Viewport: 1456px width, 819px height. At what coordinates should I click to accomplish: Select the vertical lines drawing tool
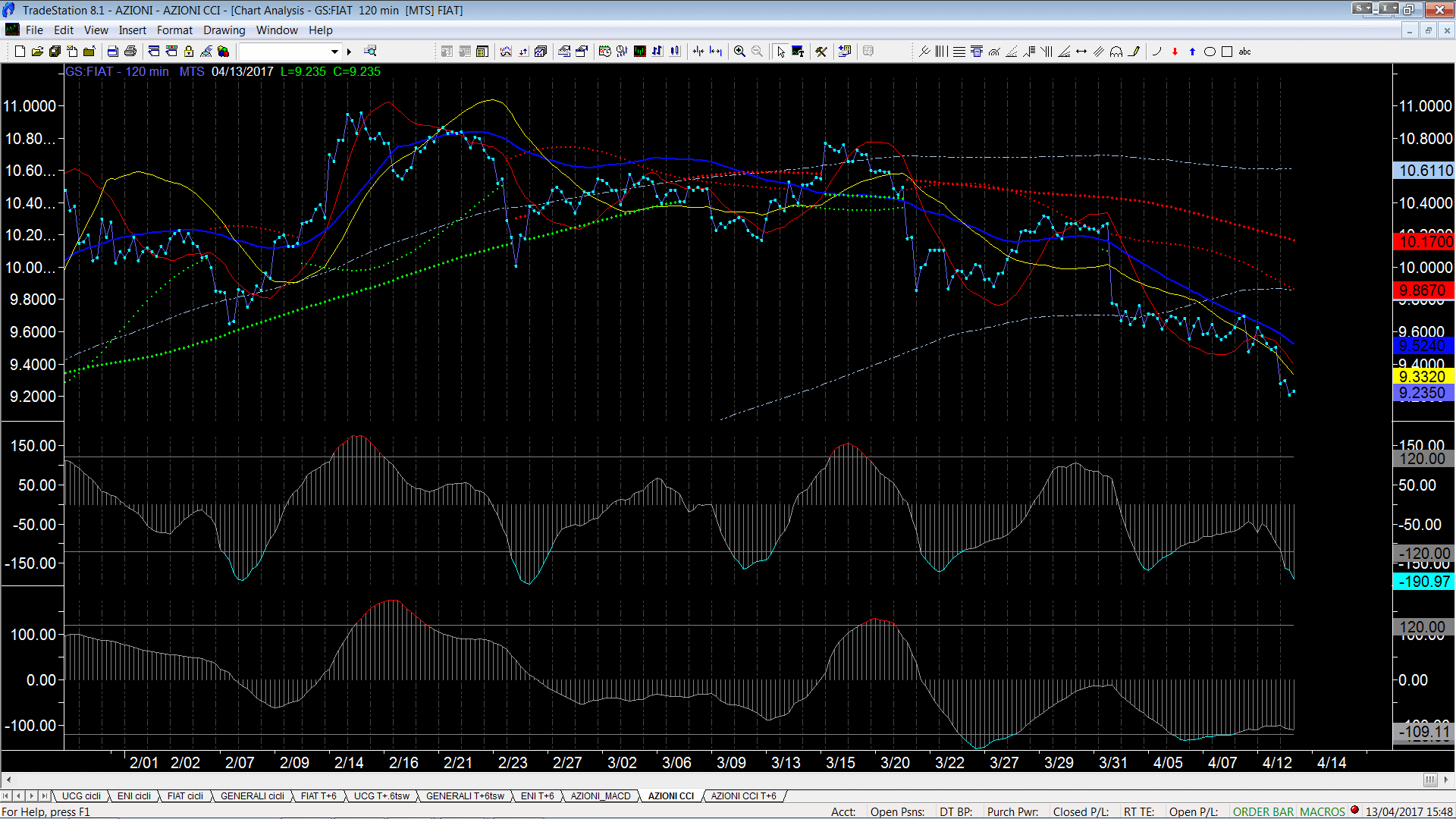942,52
